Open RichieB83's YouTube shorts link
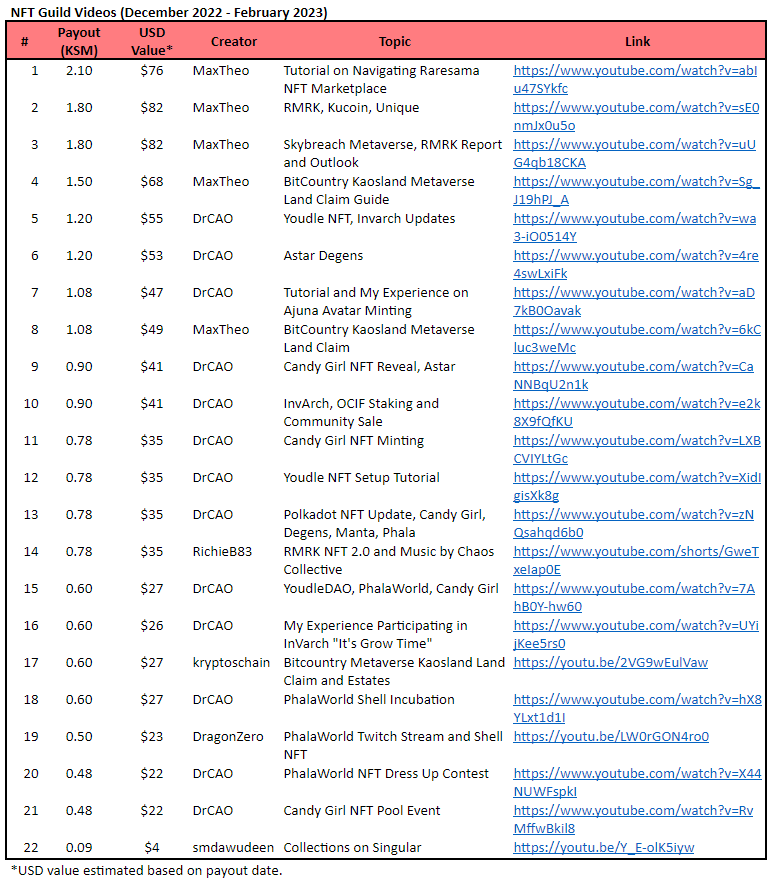 coord(636,561)
